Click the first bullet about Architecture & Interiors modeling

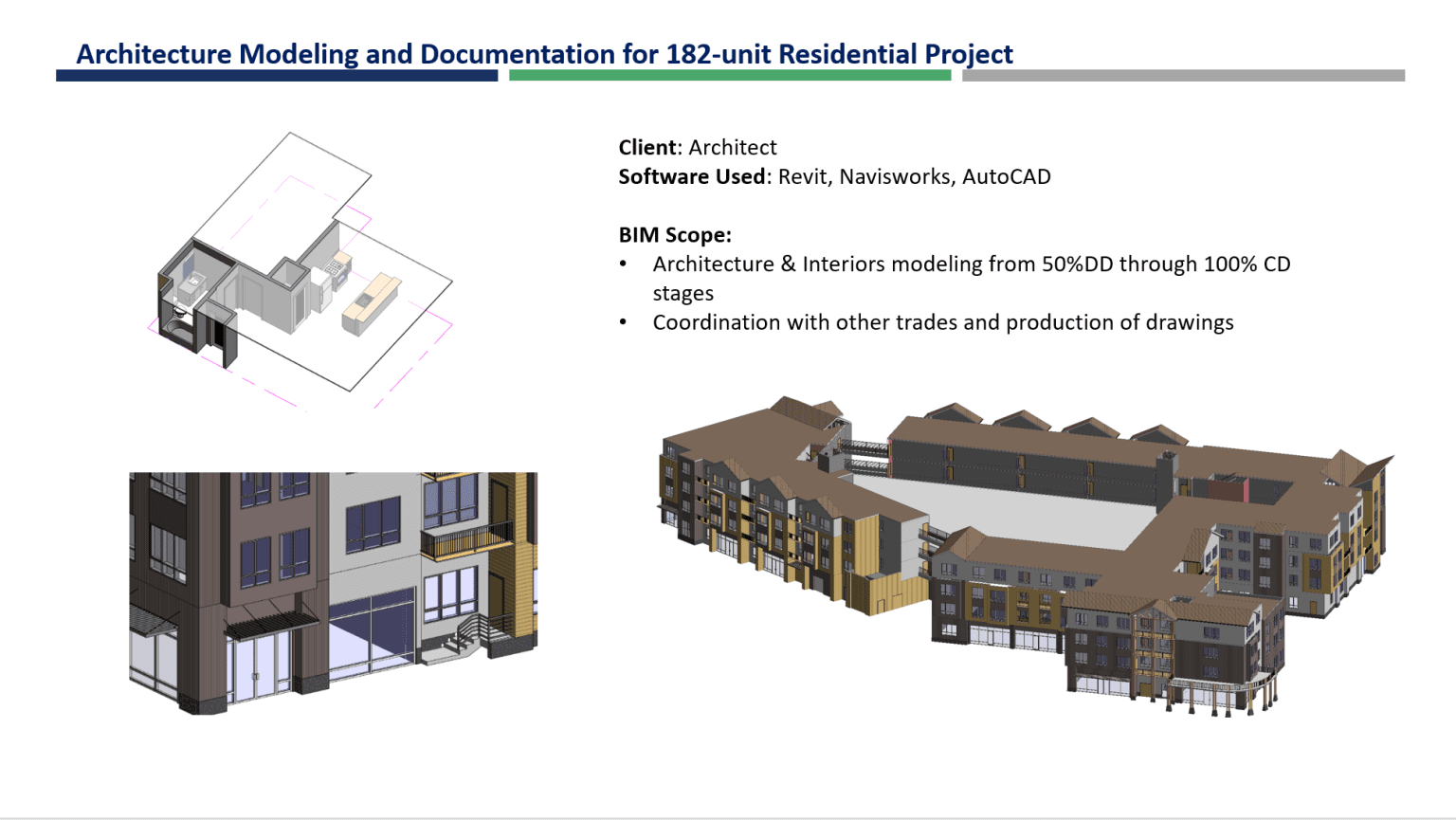click(x=971, y=264)
